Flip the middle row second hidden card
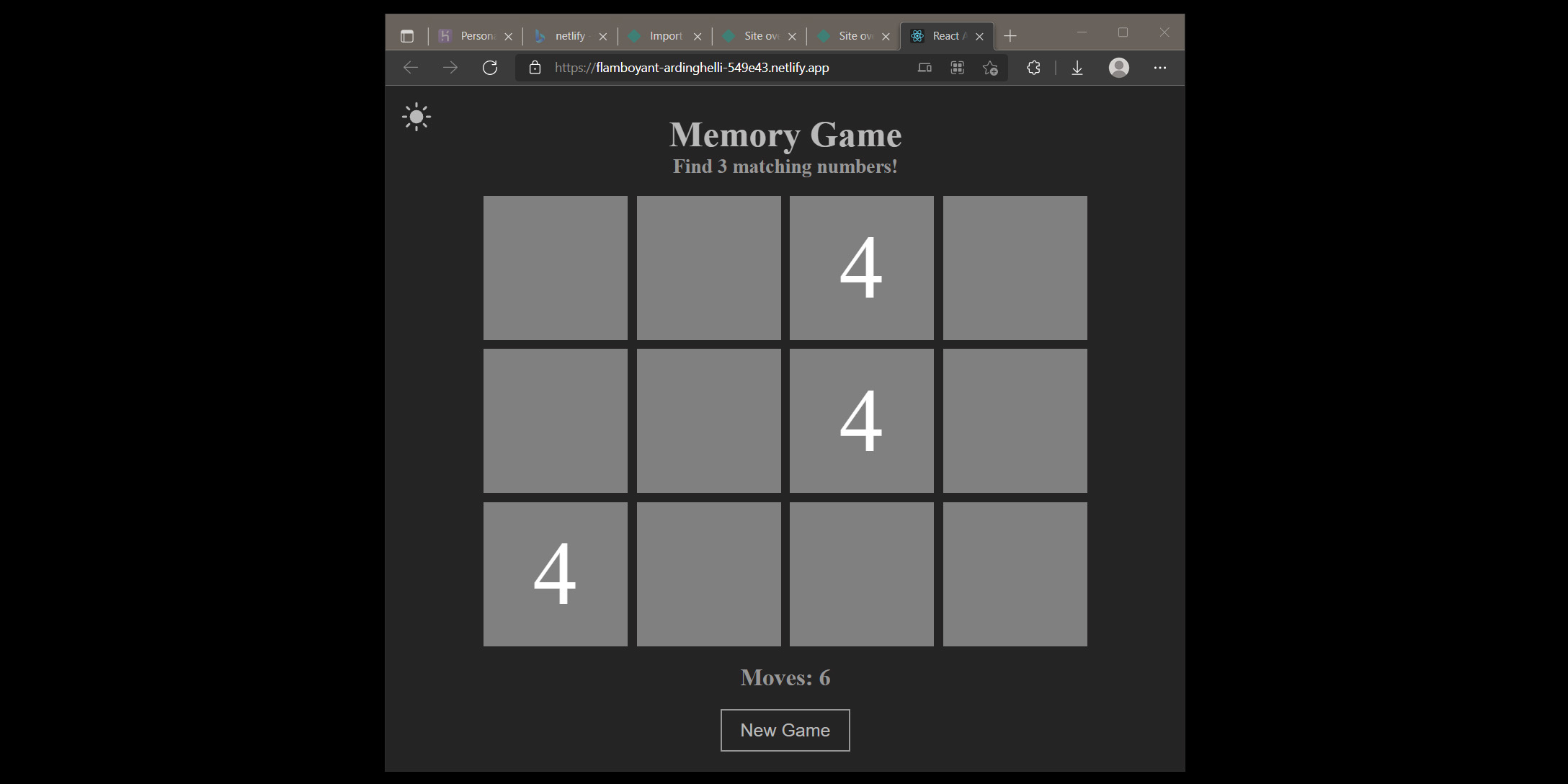Image resolution: width=1568 pixels, height=784 pixels. point(708,421)
